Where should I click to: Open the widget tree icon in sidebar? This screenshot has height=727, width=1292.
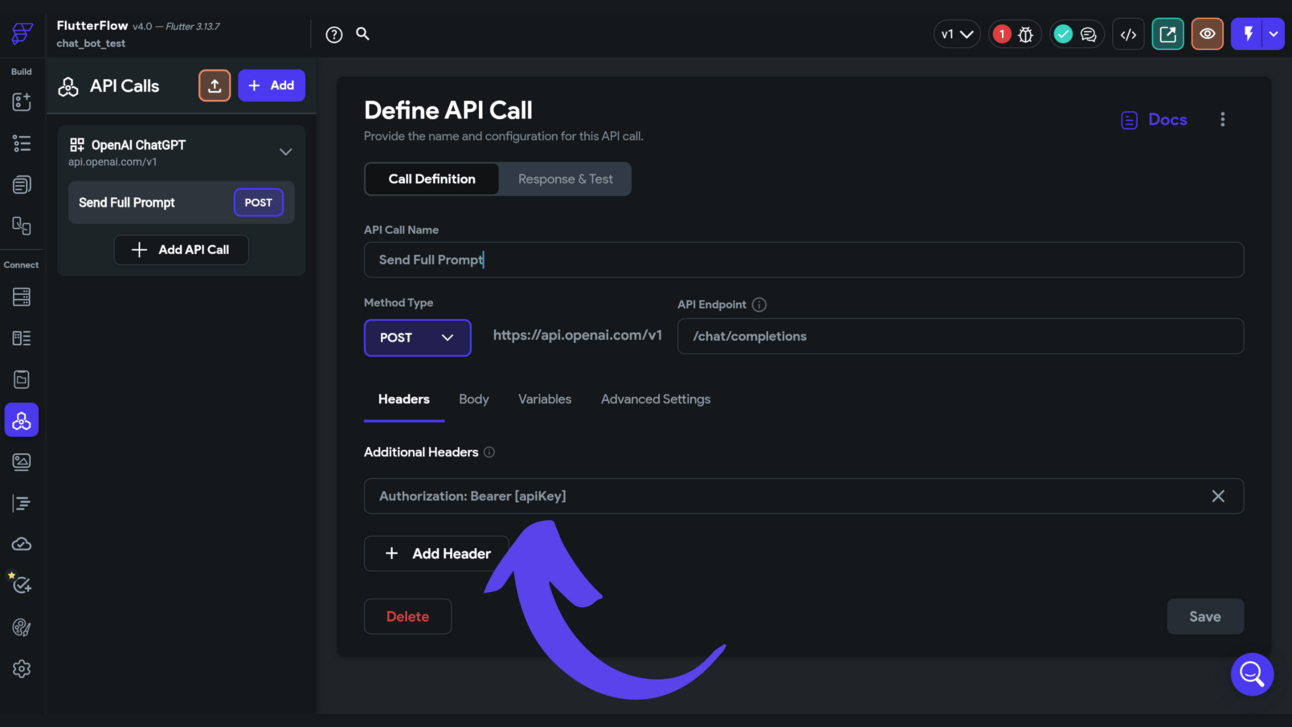pyautogui.click(x=21, y=144)
